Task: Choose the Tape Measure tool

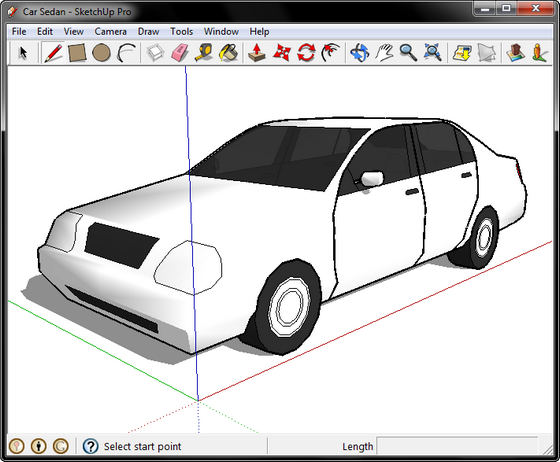Action: coord(204,53)
